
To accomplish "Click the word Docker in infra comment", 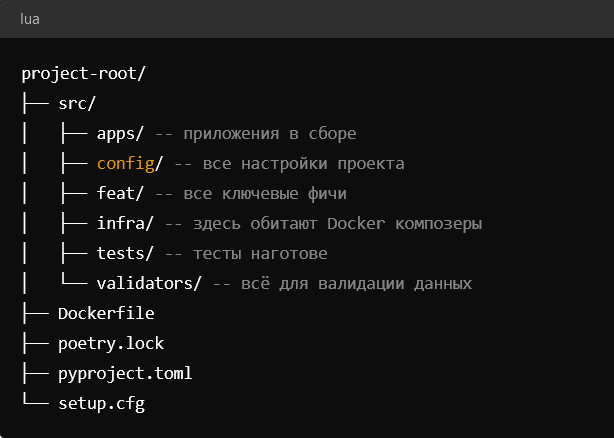I will pyautogui.click(x=356, y=224).
